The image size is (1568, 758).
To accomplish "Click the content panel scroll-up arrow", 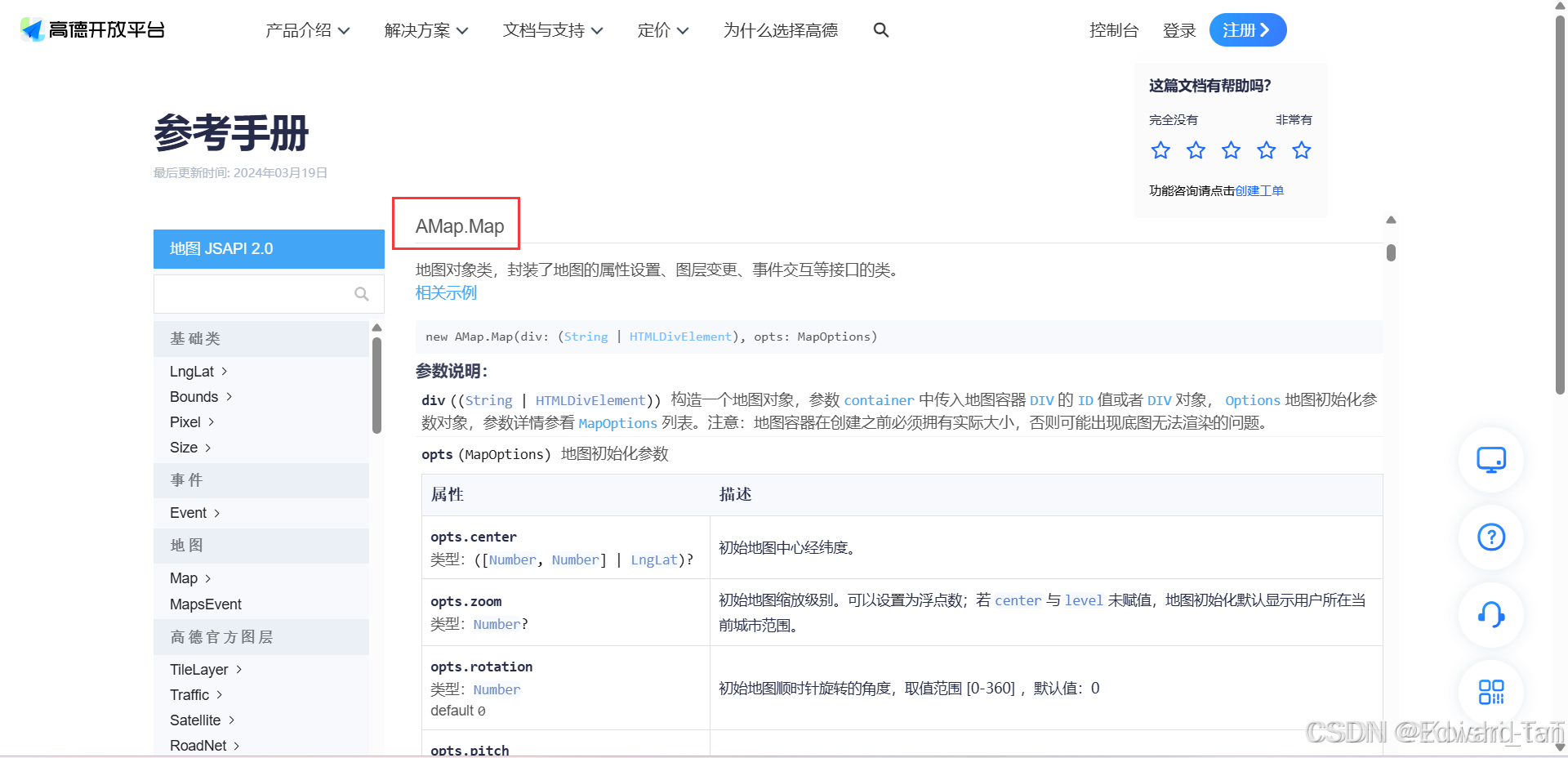I will tap(1391, 220).
